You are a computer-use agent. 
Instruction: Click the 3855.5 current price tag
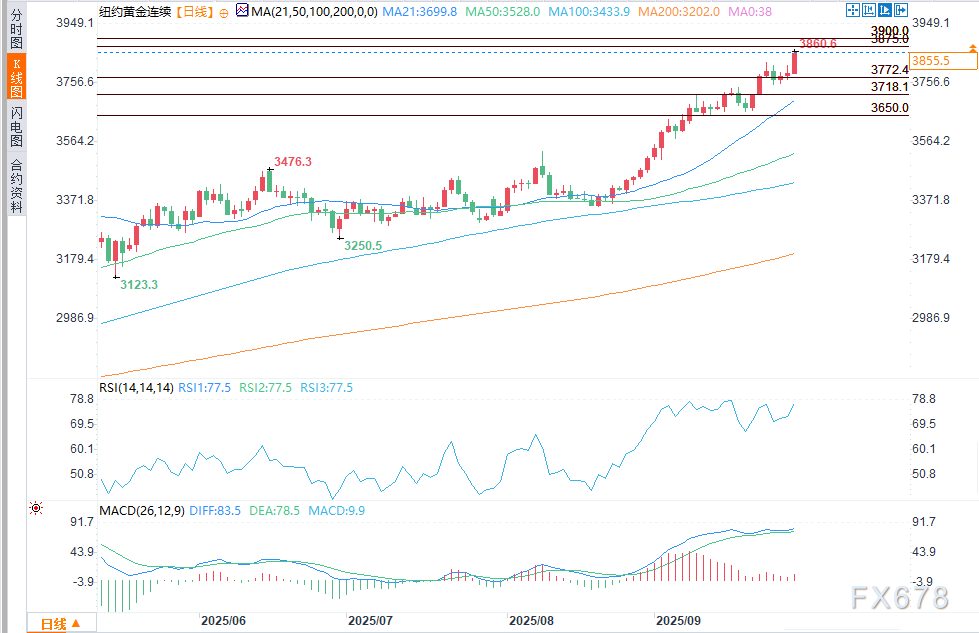(x=942, y=61)
